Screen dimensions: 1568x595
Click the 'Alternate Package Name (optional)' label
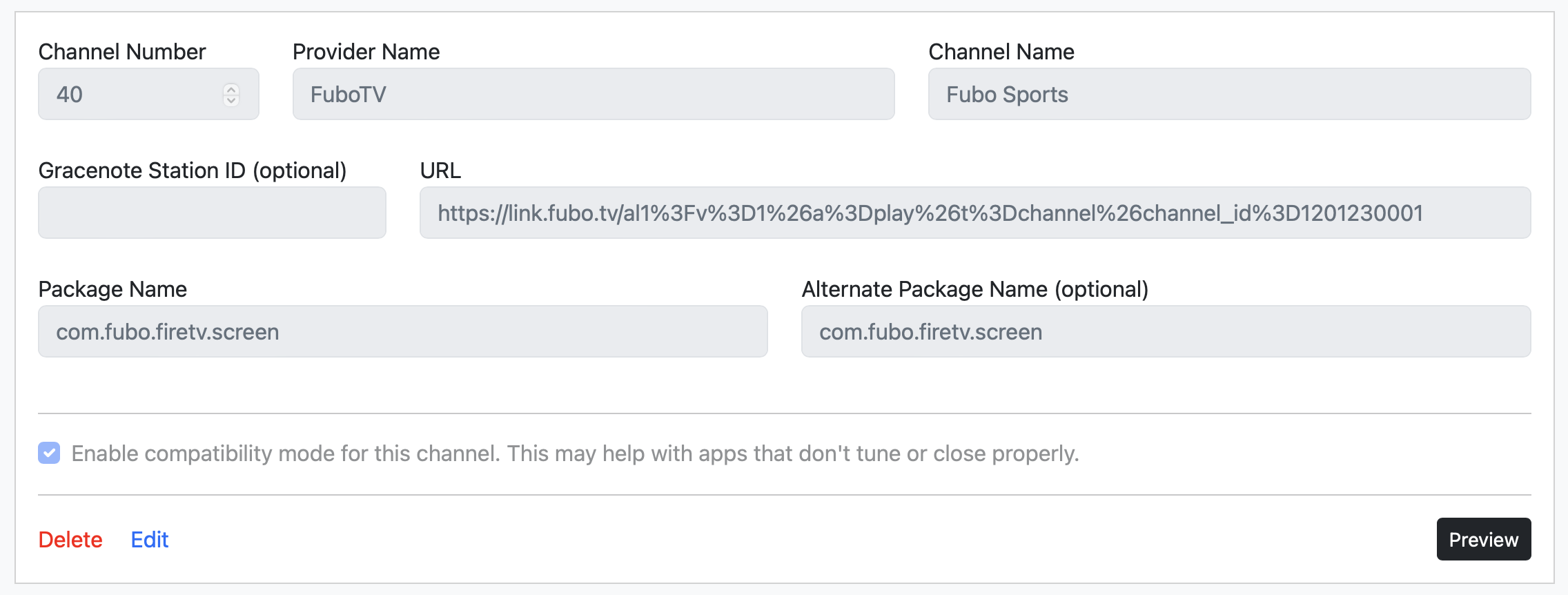974,289
